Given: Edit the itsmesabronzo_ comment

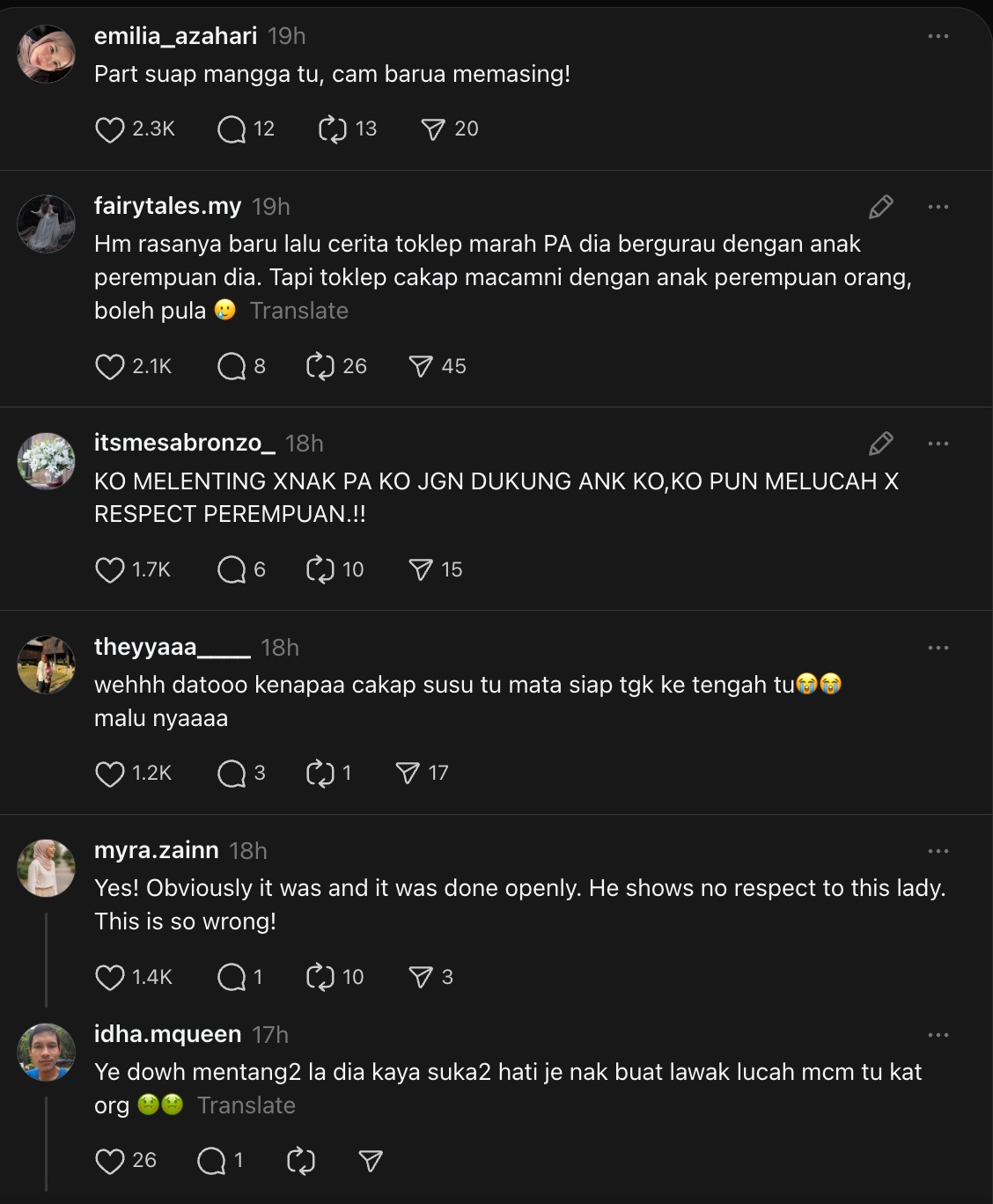Looking at the screenshot, I should pos(879,444).
